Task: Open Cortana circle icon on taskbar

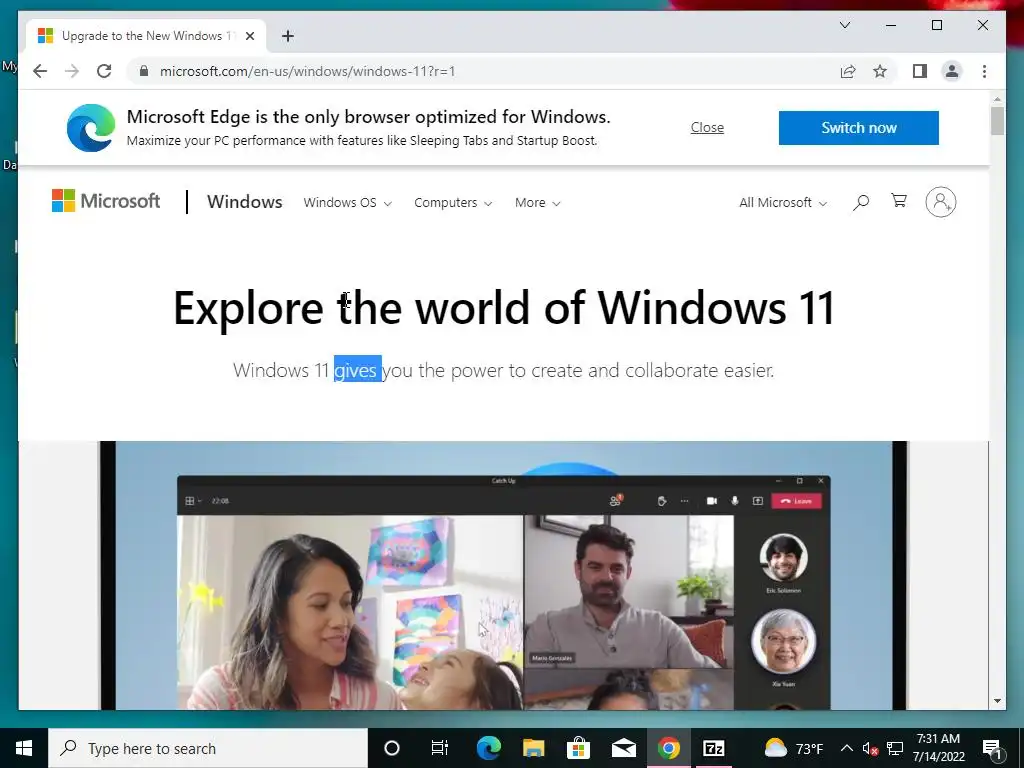Action: click(x=392, y=748)
